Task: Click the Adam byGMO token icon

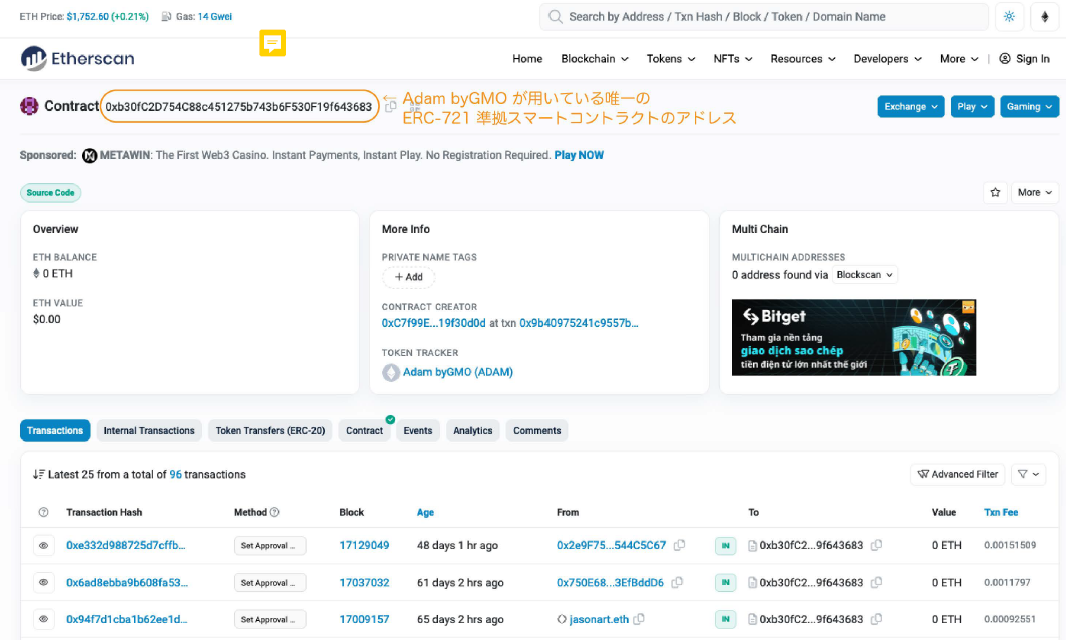Action: [391, 372]
